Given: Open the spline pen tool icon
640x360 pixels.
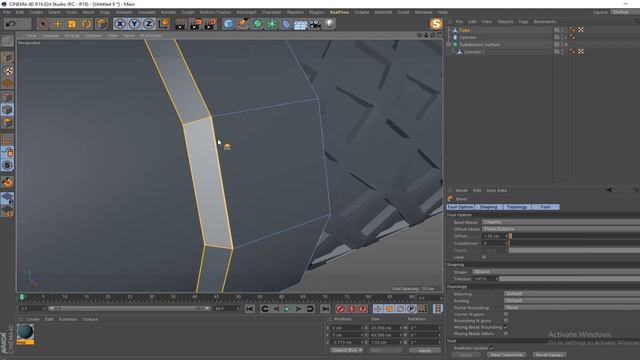Looking at the screenshot, I should click(243, 24).
